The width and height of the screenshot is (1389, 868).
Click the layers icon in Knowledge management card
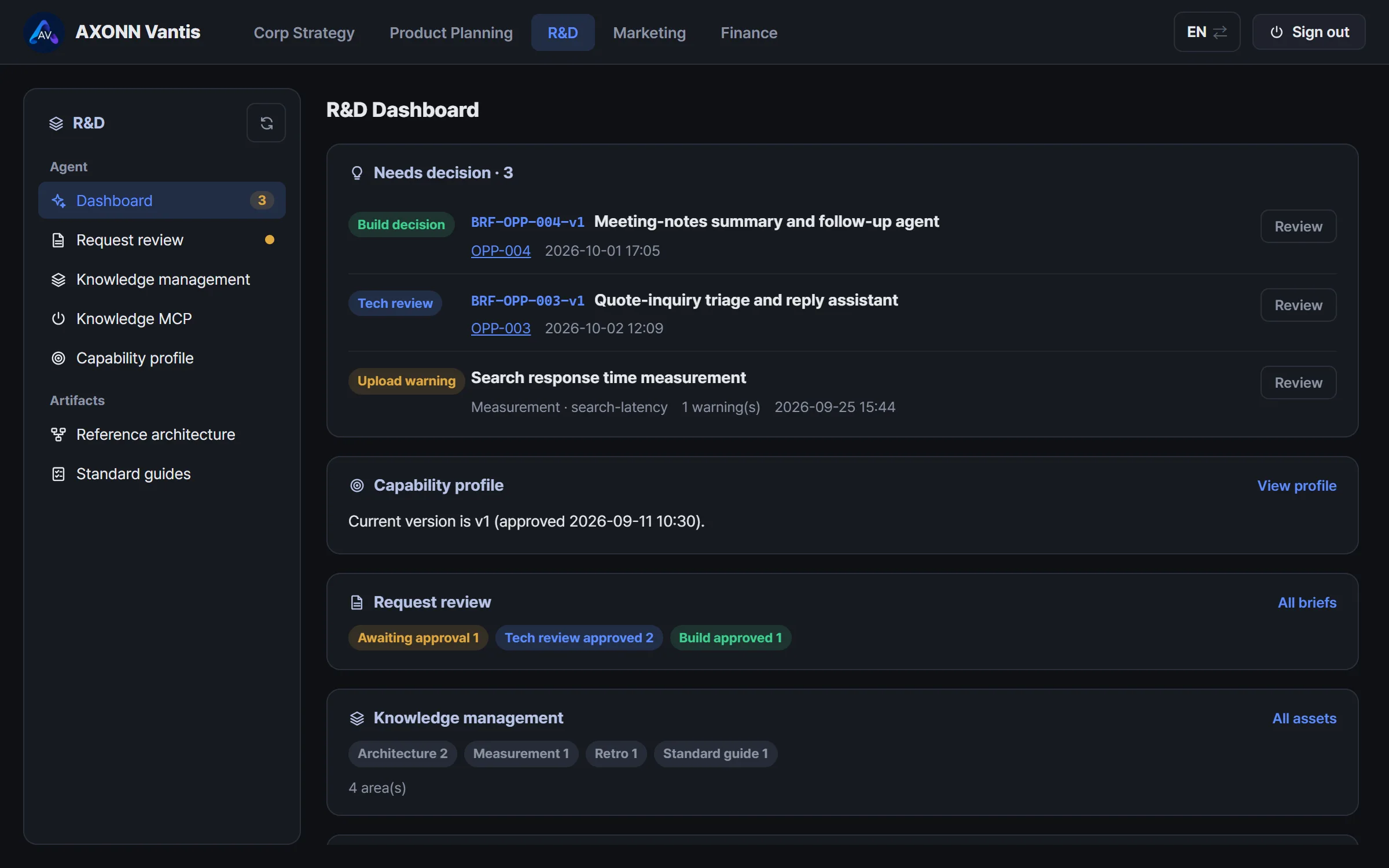357,718
